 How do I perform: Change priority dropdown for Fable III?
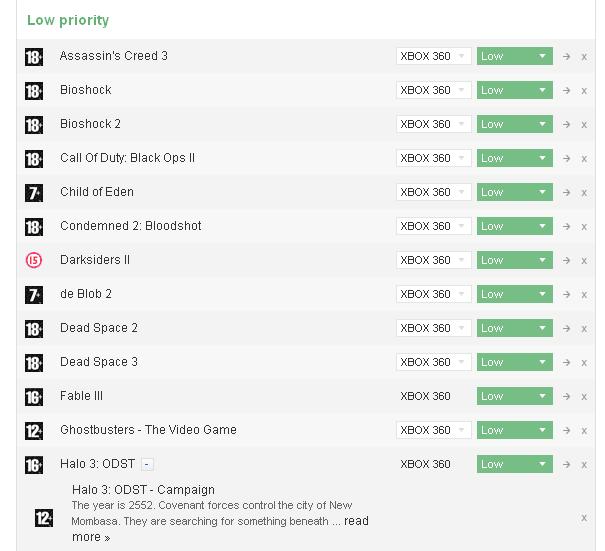[x=515, y=396]
